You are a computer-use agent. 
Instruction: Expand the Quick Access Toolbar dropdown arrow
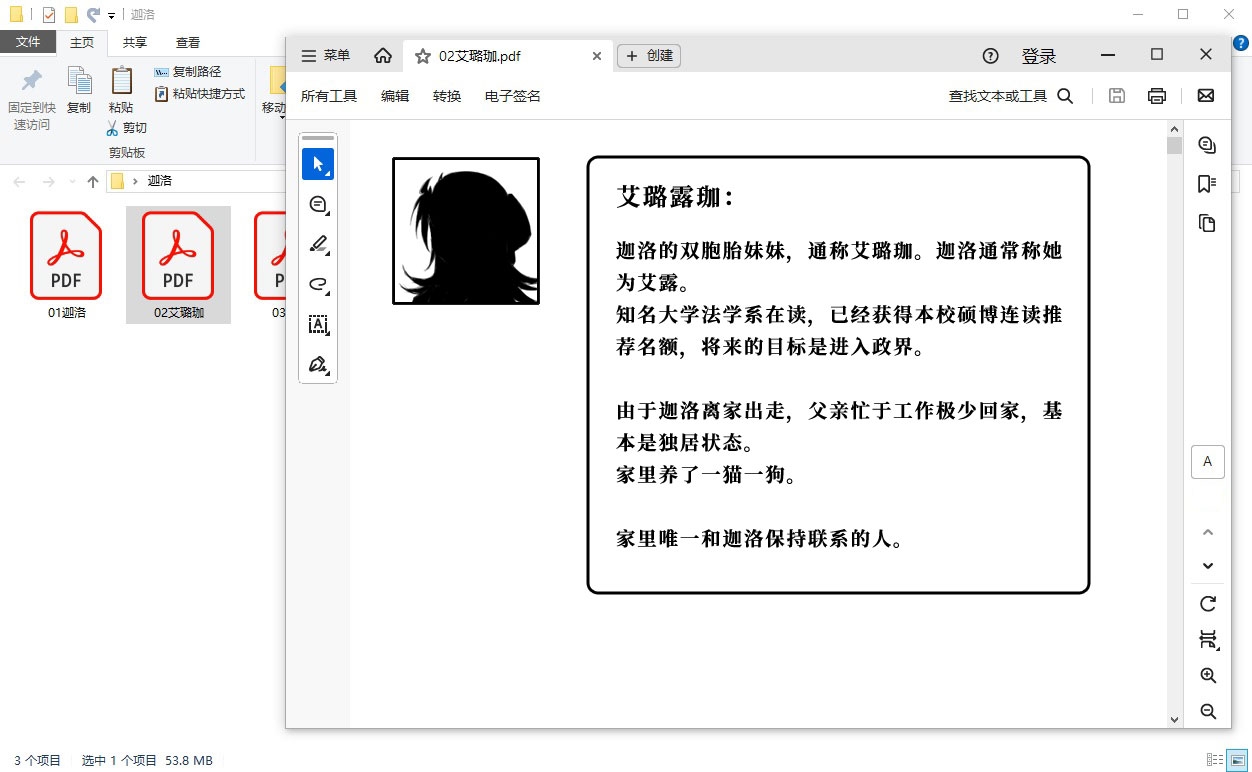pyautogui.click(x=112, y=16)
